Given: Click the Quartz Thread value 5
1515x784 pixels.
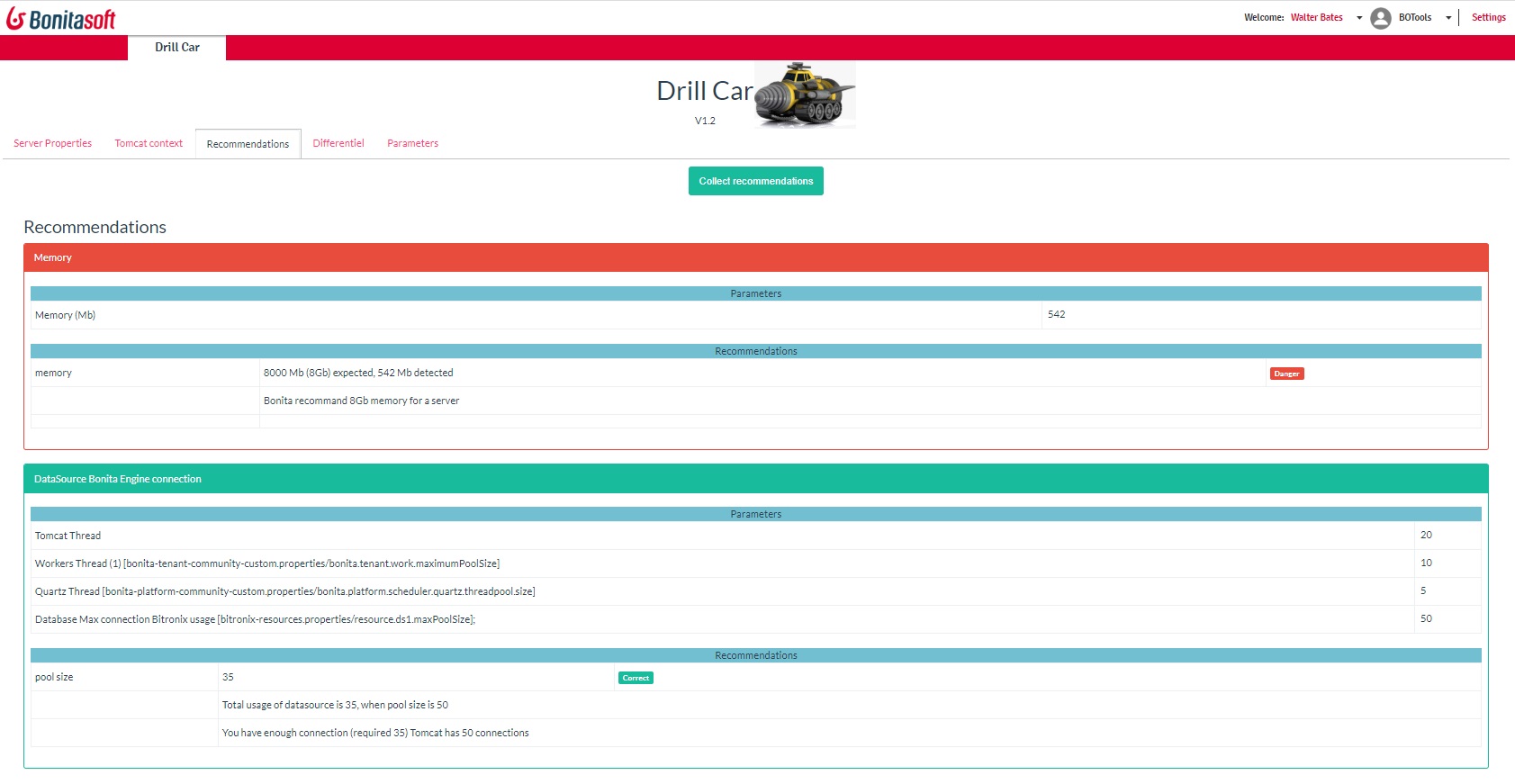Looking at the screenshot, I should (x=1423, y=590).
